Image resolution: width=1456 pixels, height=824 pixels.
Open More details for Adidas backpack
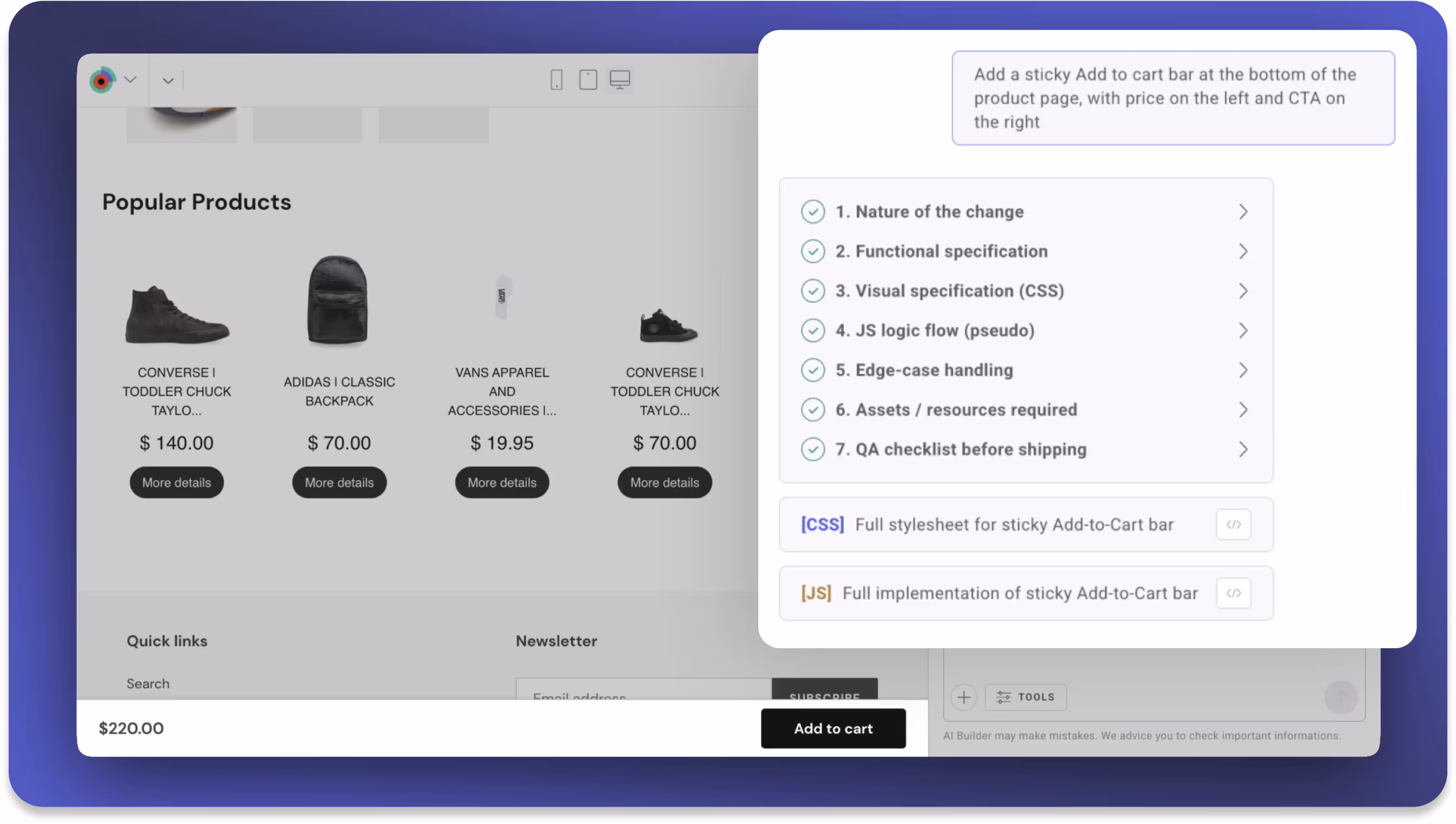(x=339, y=483)
